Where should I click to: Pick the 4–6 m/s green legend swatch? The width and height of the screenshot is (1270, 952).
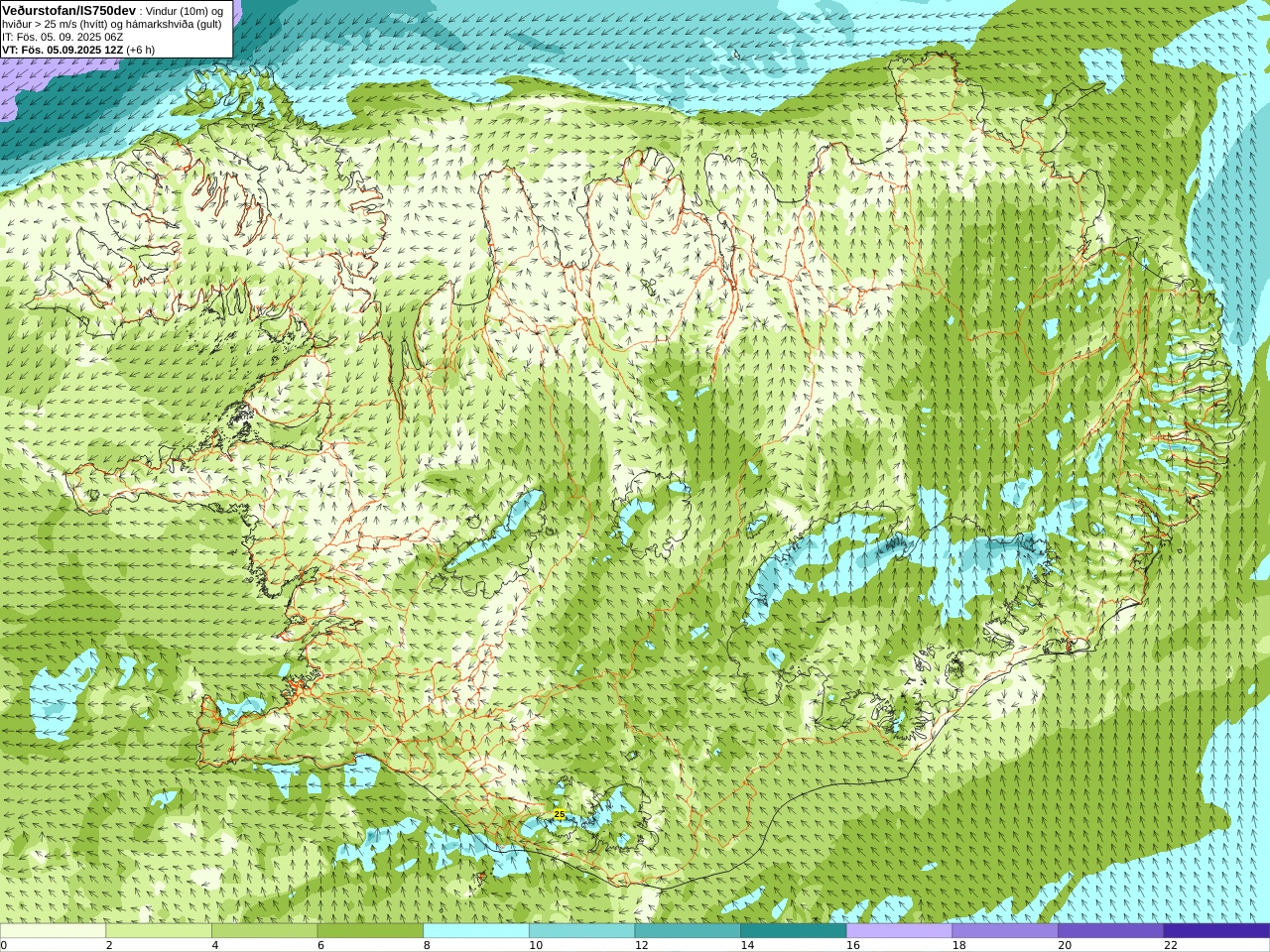[x=264, y=931]
